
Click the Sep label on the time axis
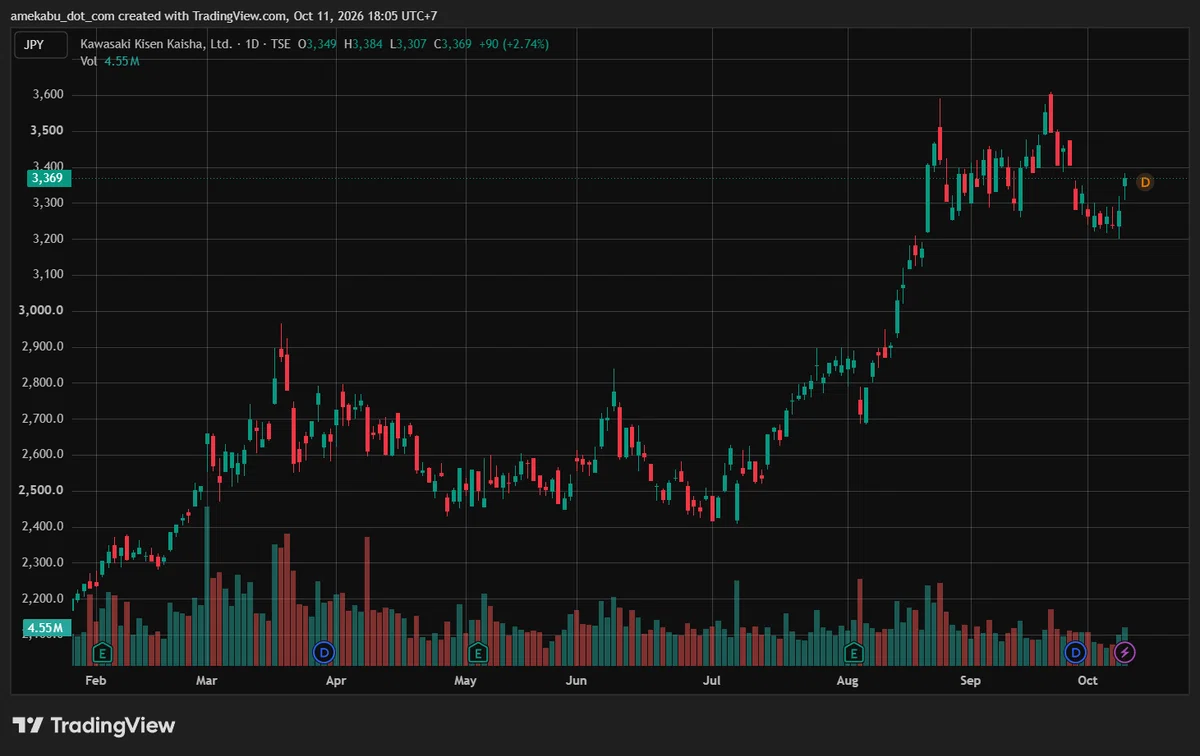[971, 681]
